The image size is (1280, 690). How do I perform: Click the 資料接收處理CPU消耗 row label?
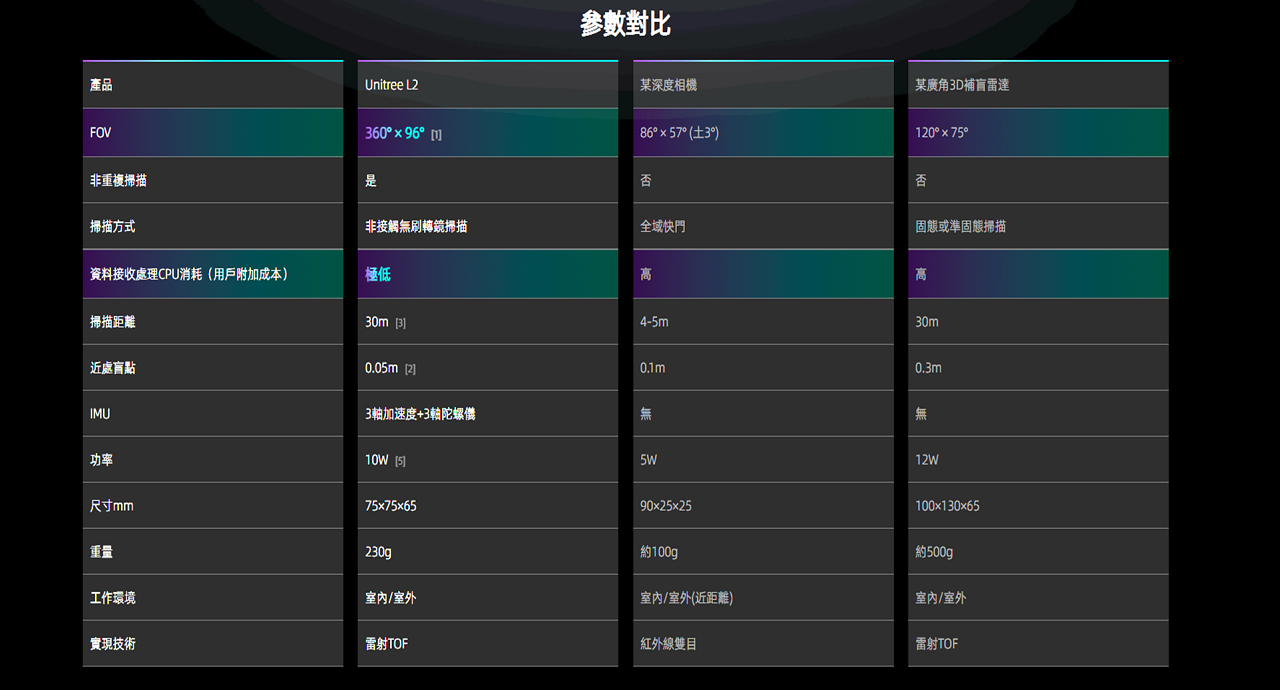point(189,274)
